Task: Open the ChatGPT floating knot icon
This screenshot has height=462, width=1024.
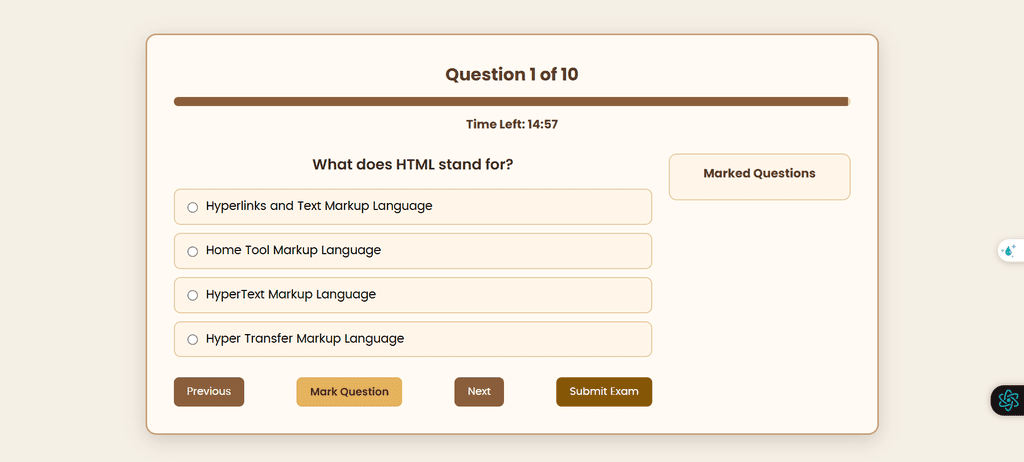Action: pyautogui.click(x=1008, y=400)
